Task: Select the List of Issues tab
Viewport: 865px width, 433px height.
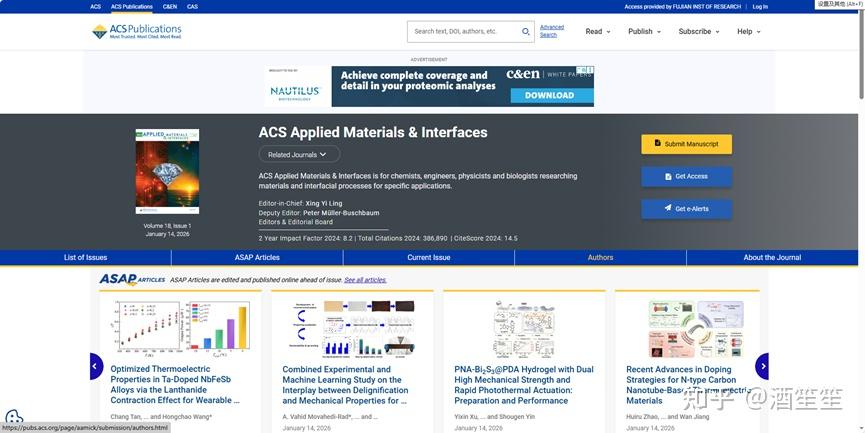Action: (86, 258)
